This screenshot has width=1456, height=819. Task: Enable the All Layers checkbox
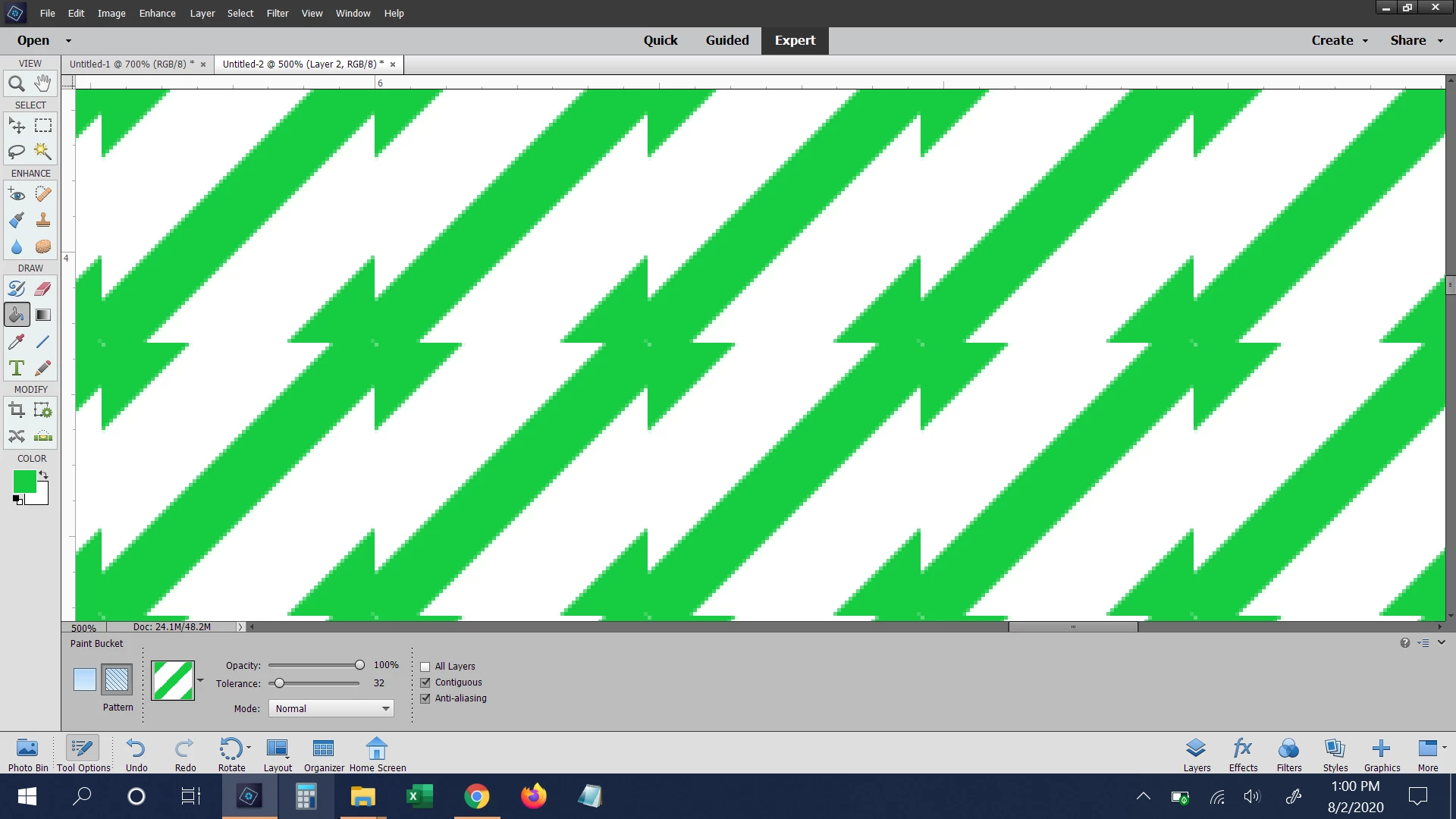pos(425,667)
